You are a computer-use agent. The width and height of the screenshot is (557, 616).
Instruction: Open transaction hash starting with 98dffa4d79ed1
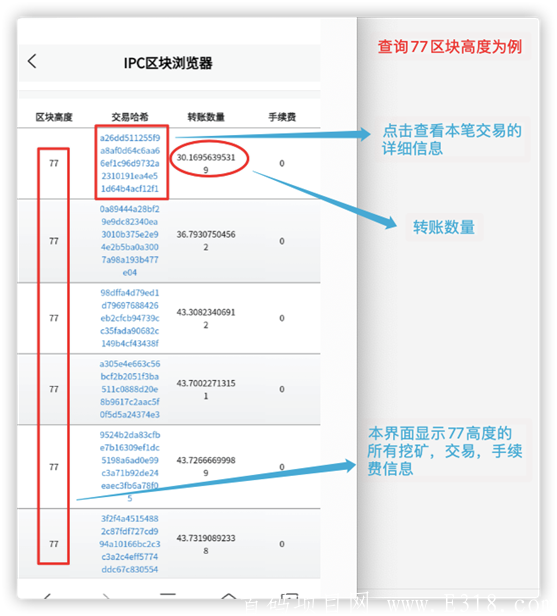click(130, 318)
